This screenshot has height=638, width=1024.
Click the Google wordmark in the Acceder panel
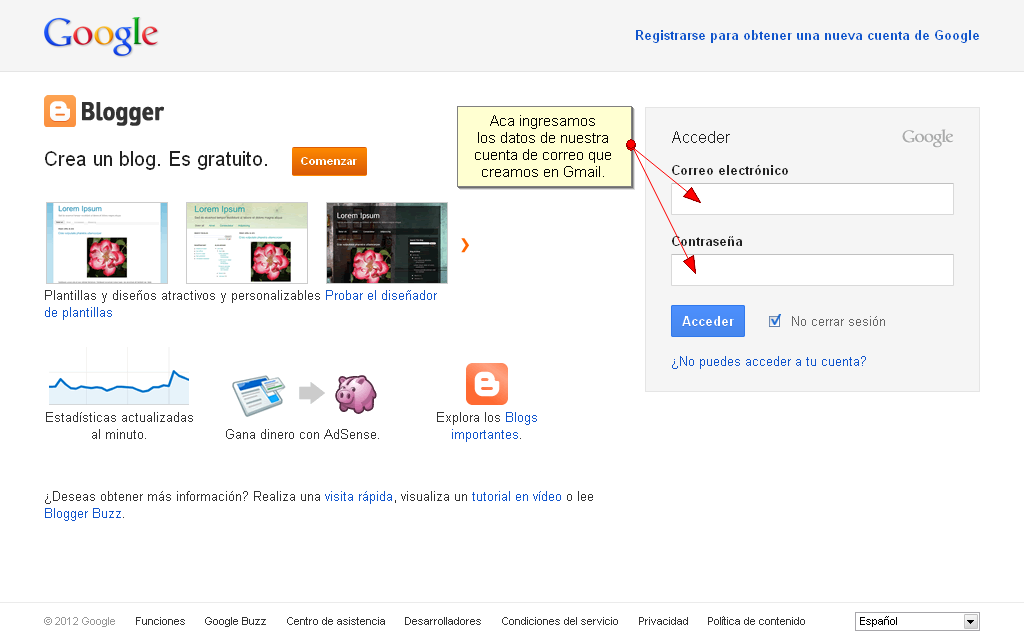pyautogui.click(x=926, y=137)
